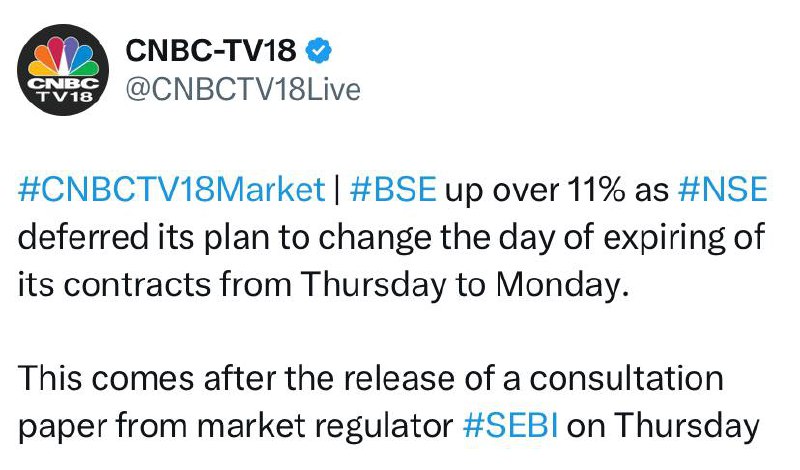The width and height of the screenshot is (800, 470).
Task: Click the 'its contracts' text in the tweet
Action: pos(114,284)
